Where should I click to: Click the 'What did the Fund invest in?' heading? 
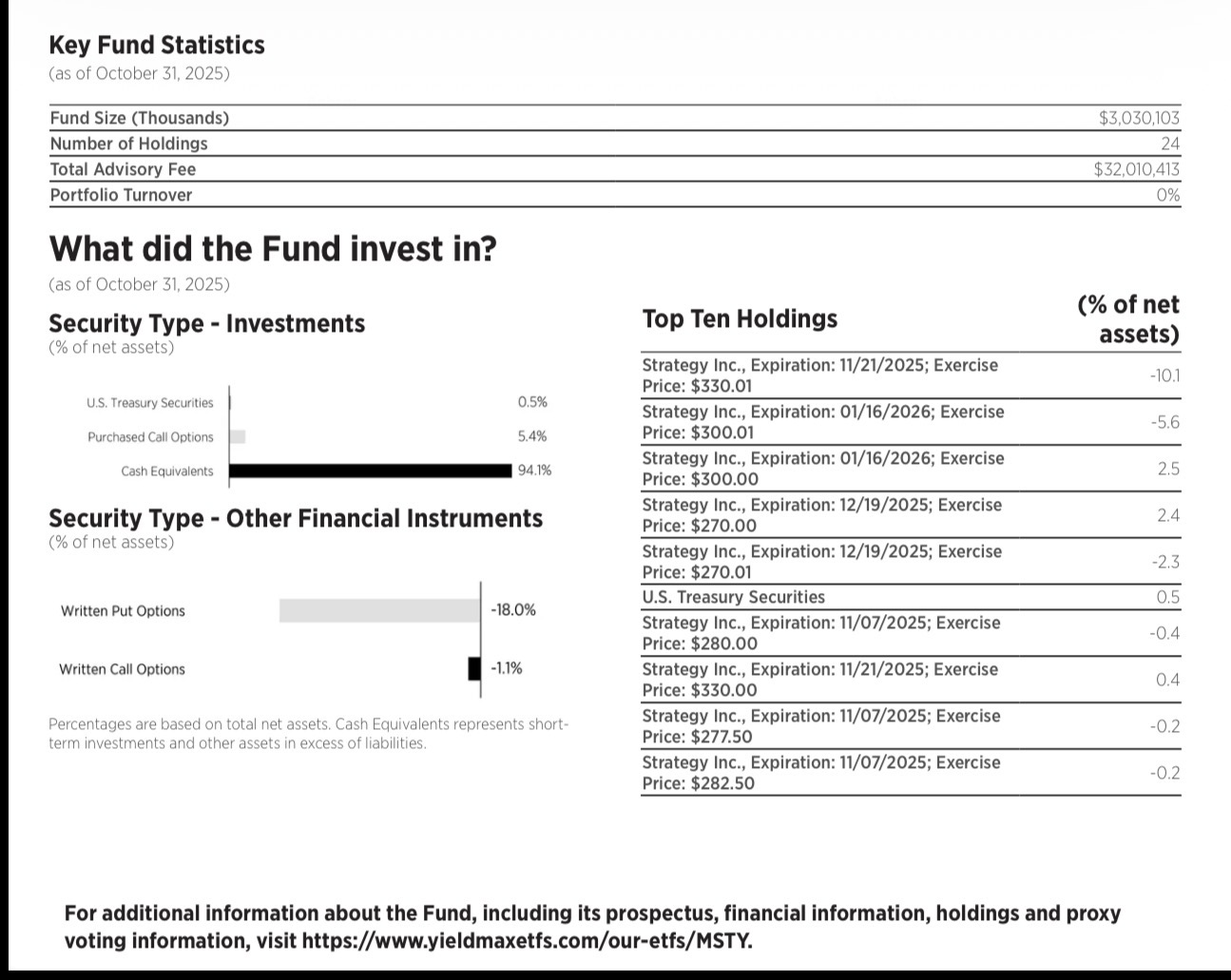(x=273, y=249)
